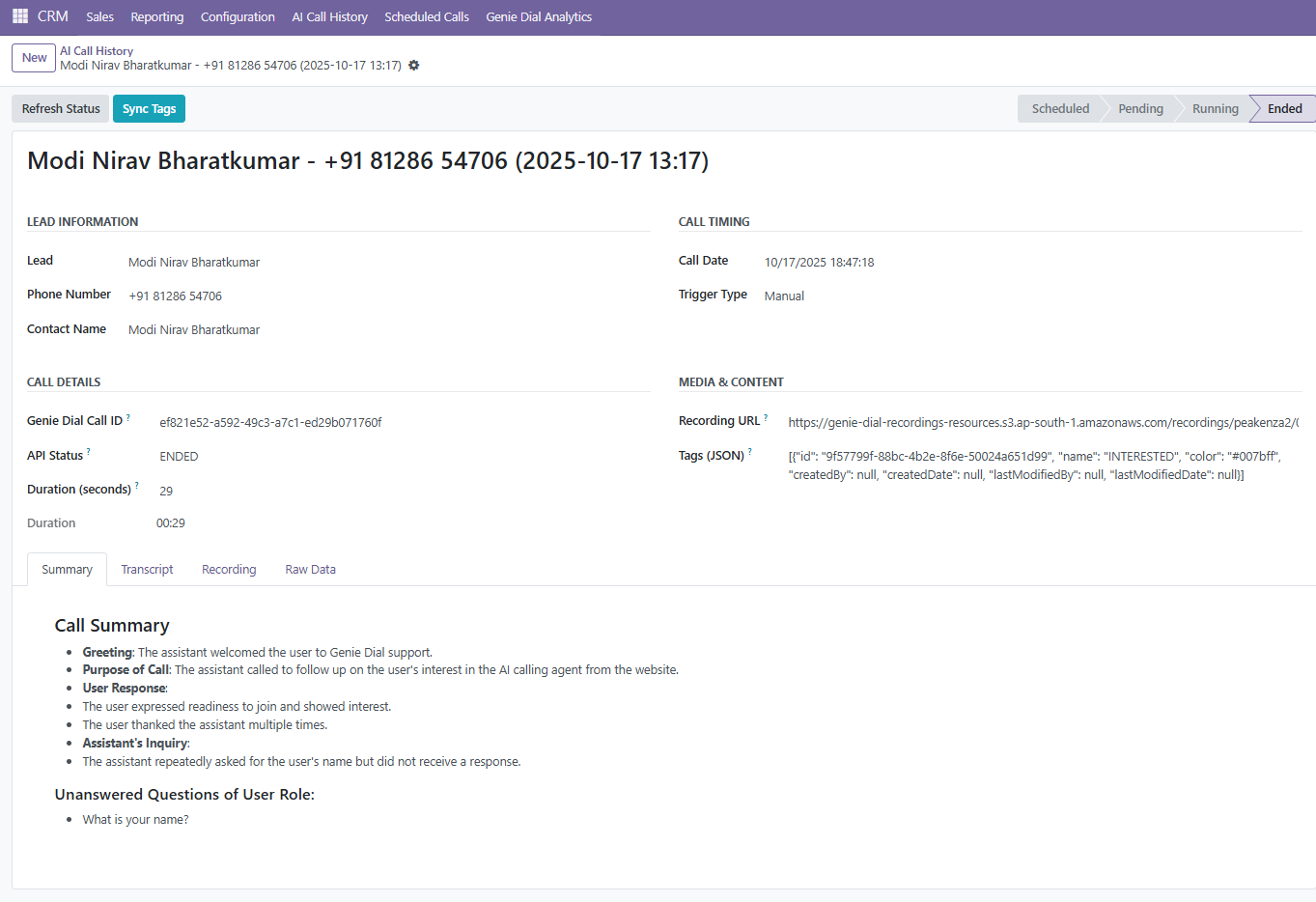Open the Configuration menu
This screenshot has width=1316, height=902.
pos(238,16)
